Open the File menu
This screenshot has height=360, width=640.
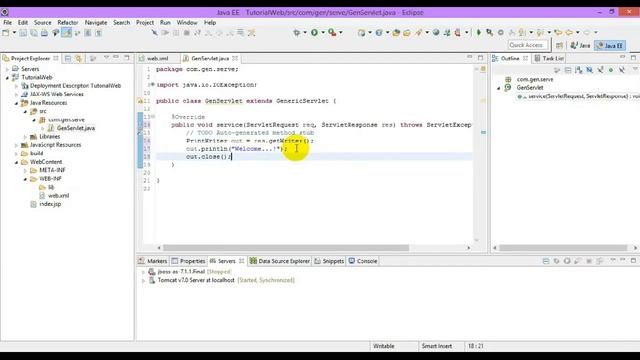[x=7, y=22]
